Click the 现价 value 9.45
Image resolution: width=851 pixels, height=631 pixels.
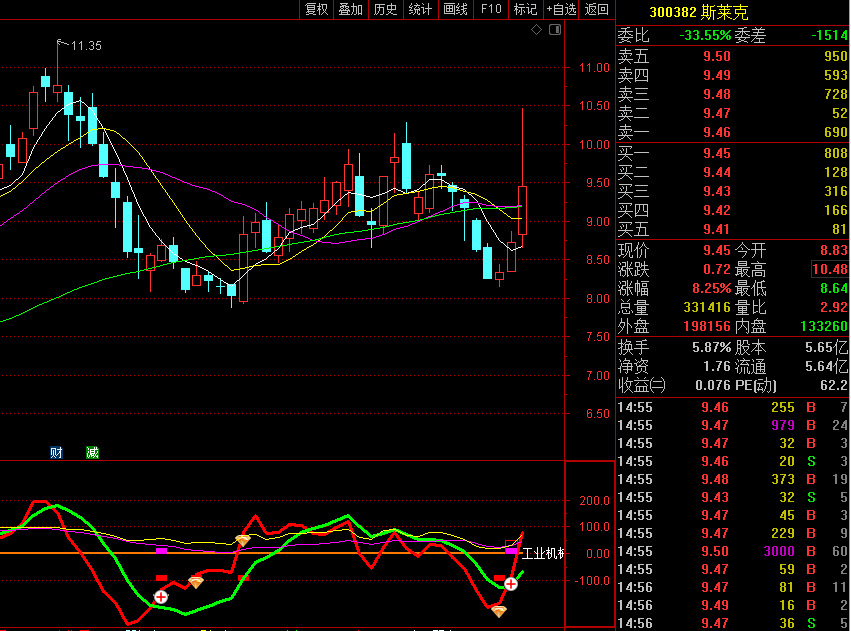(717, 251)
